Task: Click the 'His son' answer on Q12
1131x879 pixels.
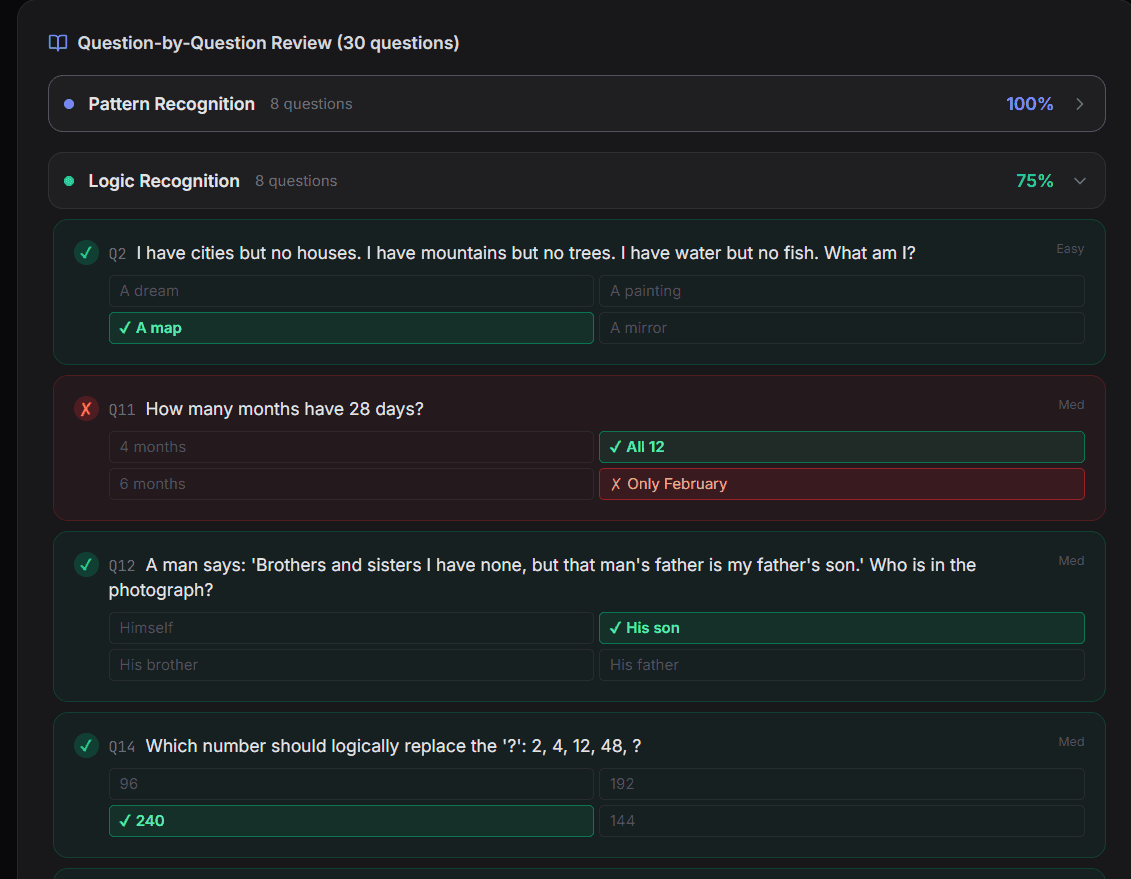Action: click(841, 627)
